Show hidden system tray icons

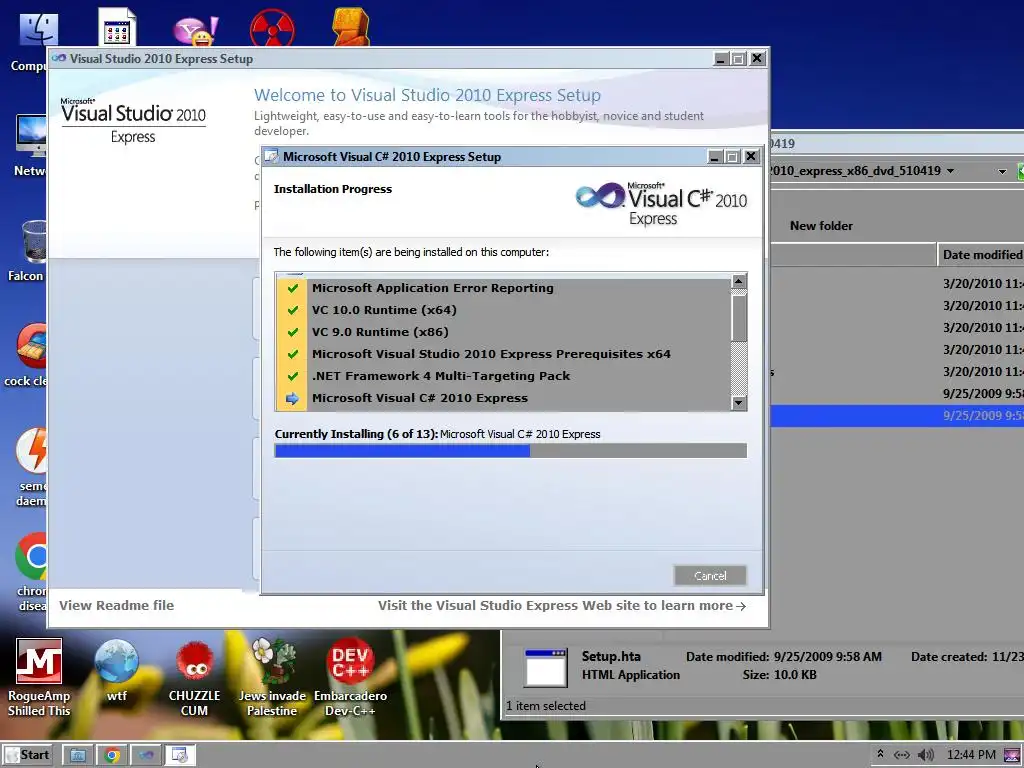(x=880, y=754)
